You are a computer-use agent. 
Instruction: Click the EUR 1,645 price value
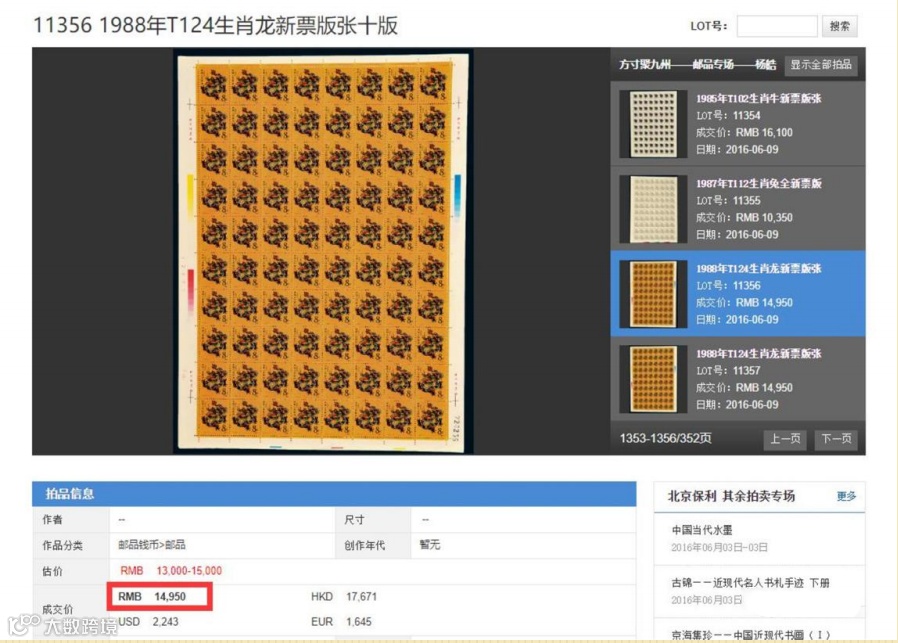(341, 622)
